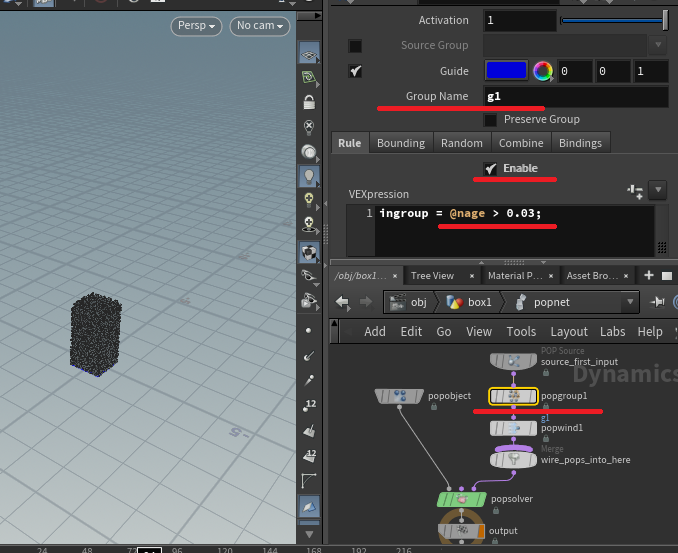Select the high quality lighting icon

tap(309, 200)
